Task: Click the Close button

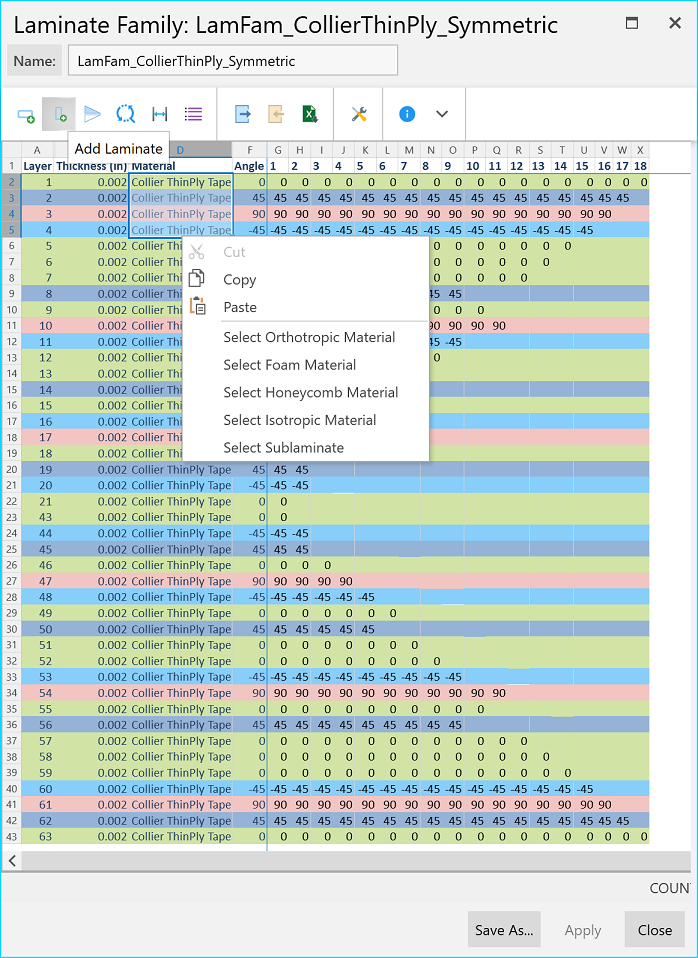Action: pyautogui.click(x=655, y=930)
